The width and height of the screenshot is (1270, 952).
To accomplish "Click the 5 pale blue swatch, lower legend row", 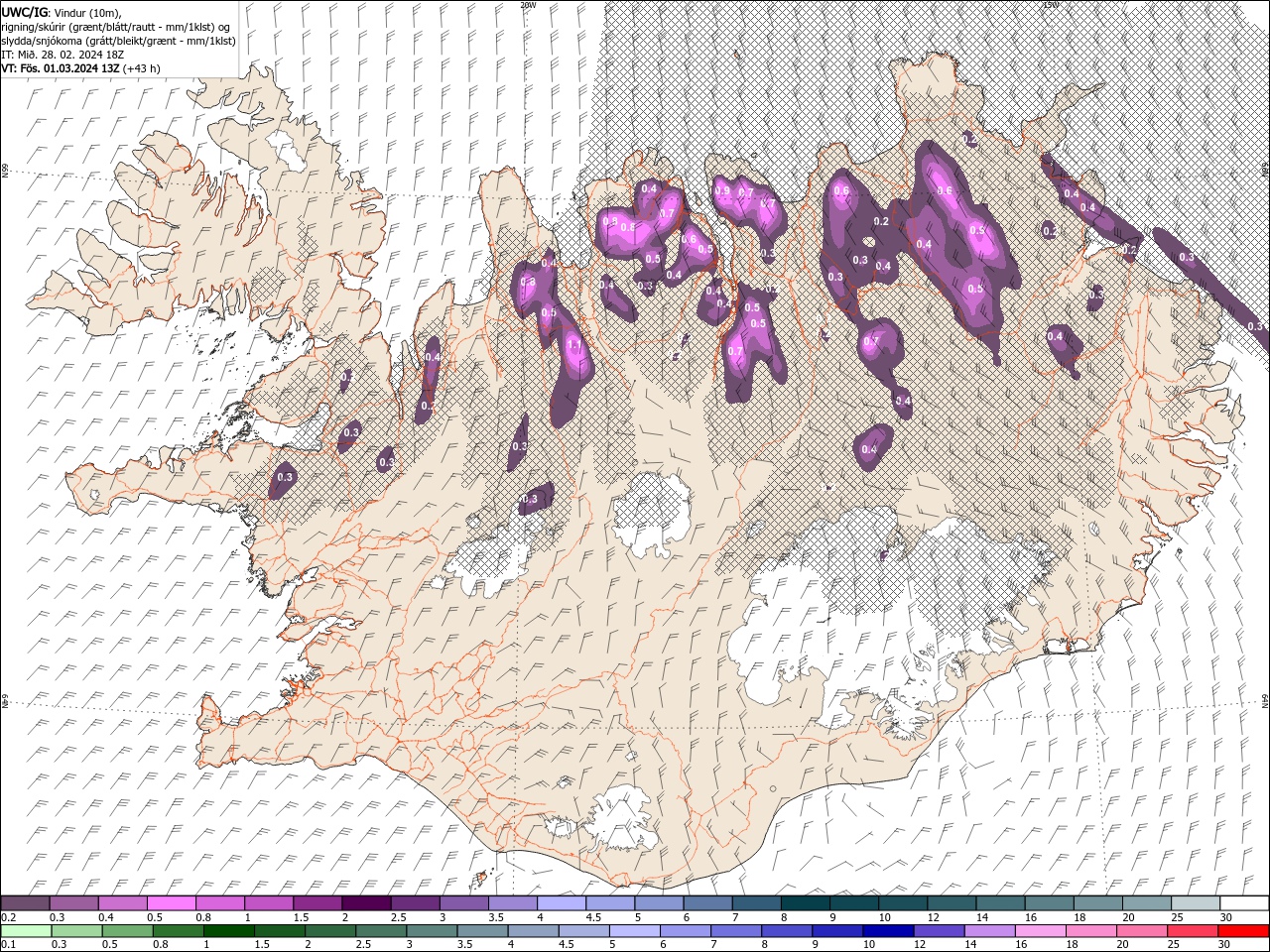I will [635, 931].
